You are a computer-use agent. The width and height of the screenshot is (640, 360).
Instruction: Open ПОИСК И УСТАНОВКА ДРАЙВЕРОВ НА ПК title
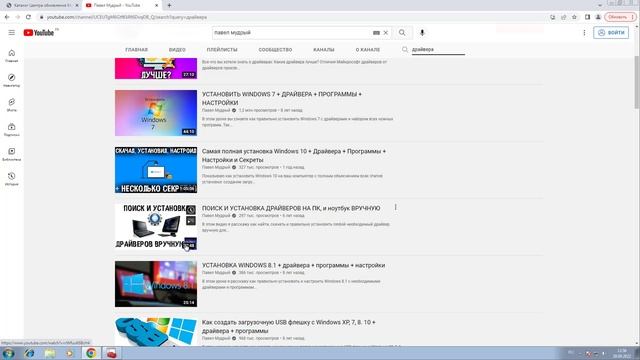(291, 208)
